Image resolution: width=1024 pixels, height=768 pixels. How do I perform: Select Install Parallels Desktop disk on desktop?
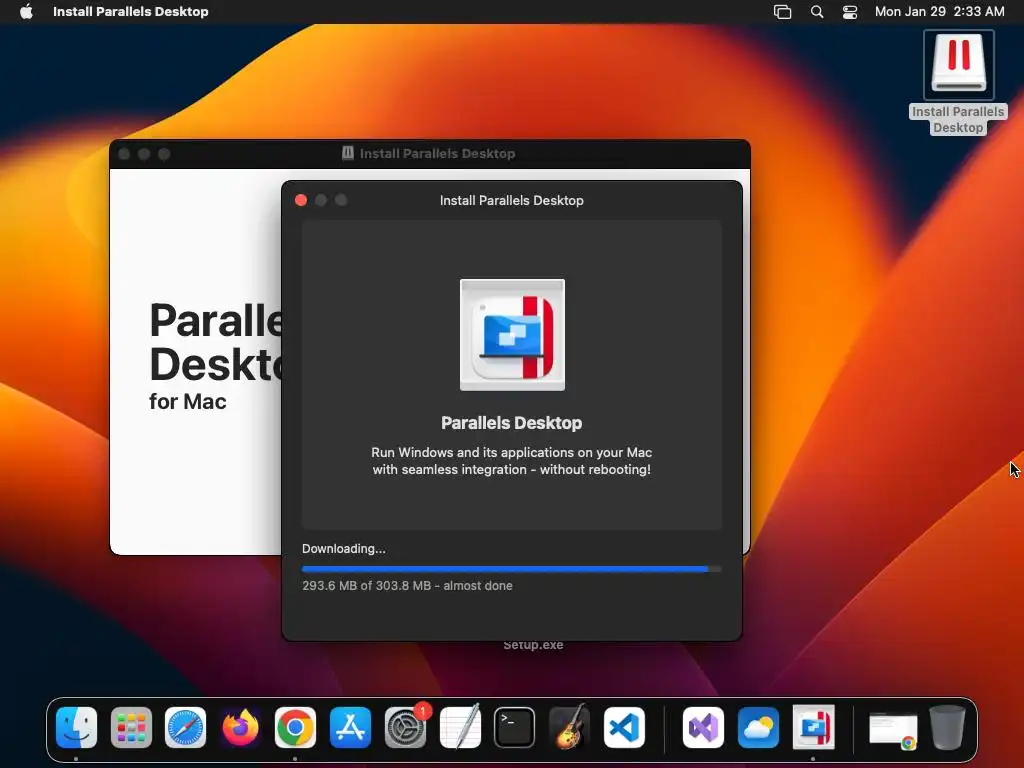pyautogui.click(x=959, y=64)
